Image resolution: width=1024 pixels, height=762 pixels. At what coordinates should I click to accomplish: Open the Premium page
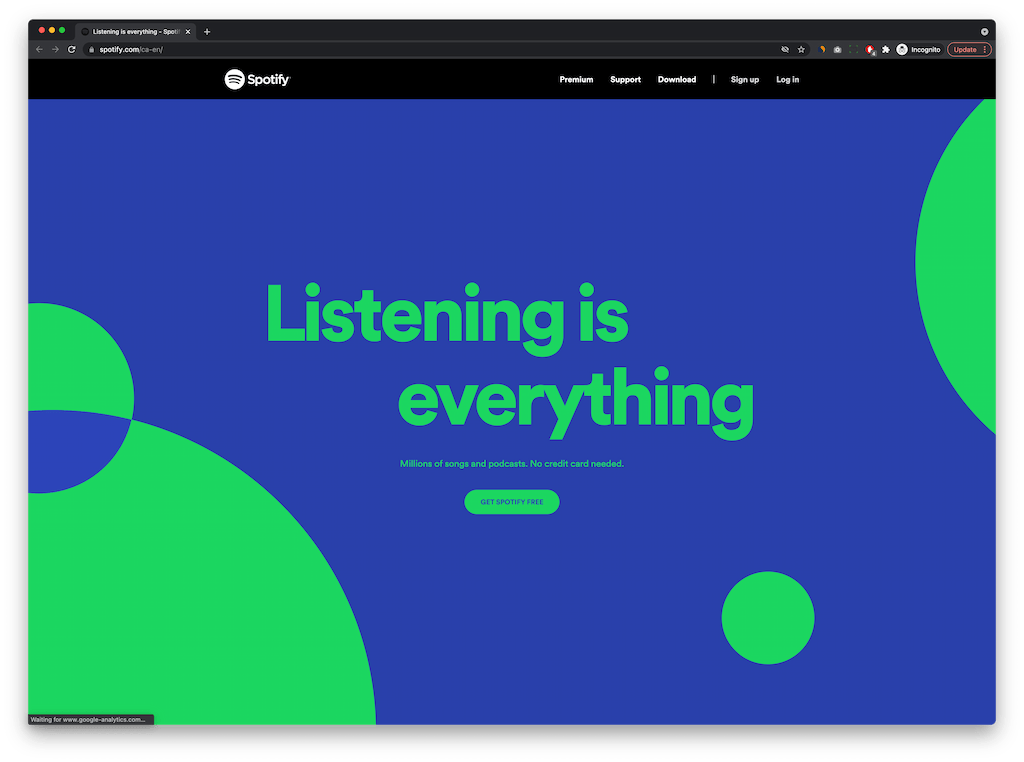click(x=576, y=79)
